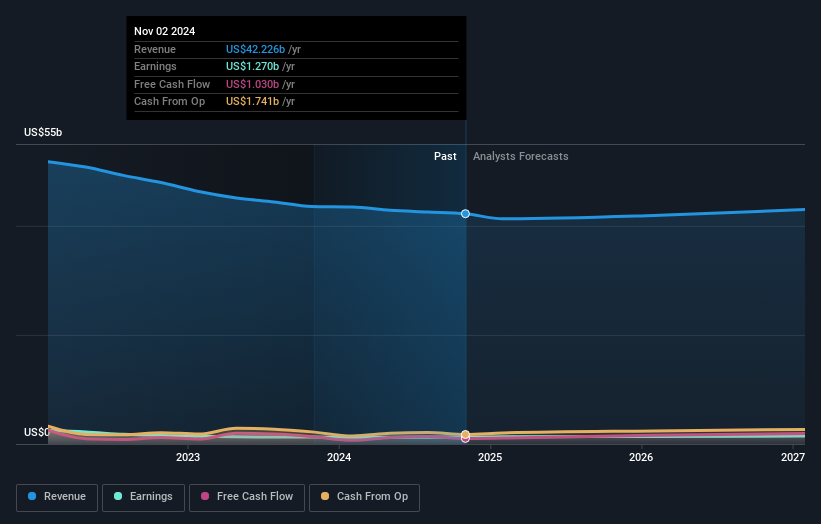Image resolution: width=821 pixels, height=524 pixels.
Task: Click the 2024 x-axis label
Action: [339, 457]
